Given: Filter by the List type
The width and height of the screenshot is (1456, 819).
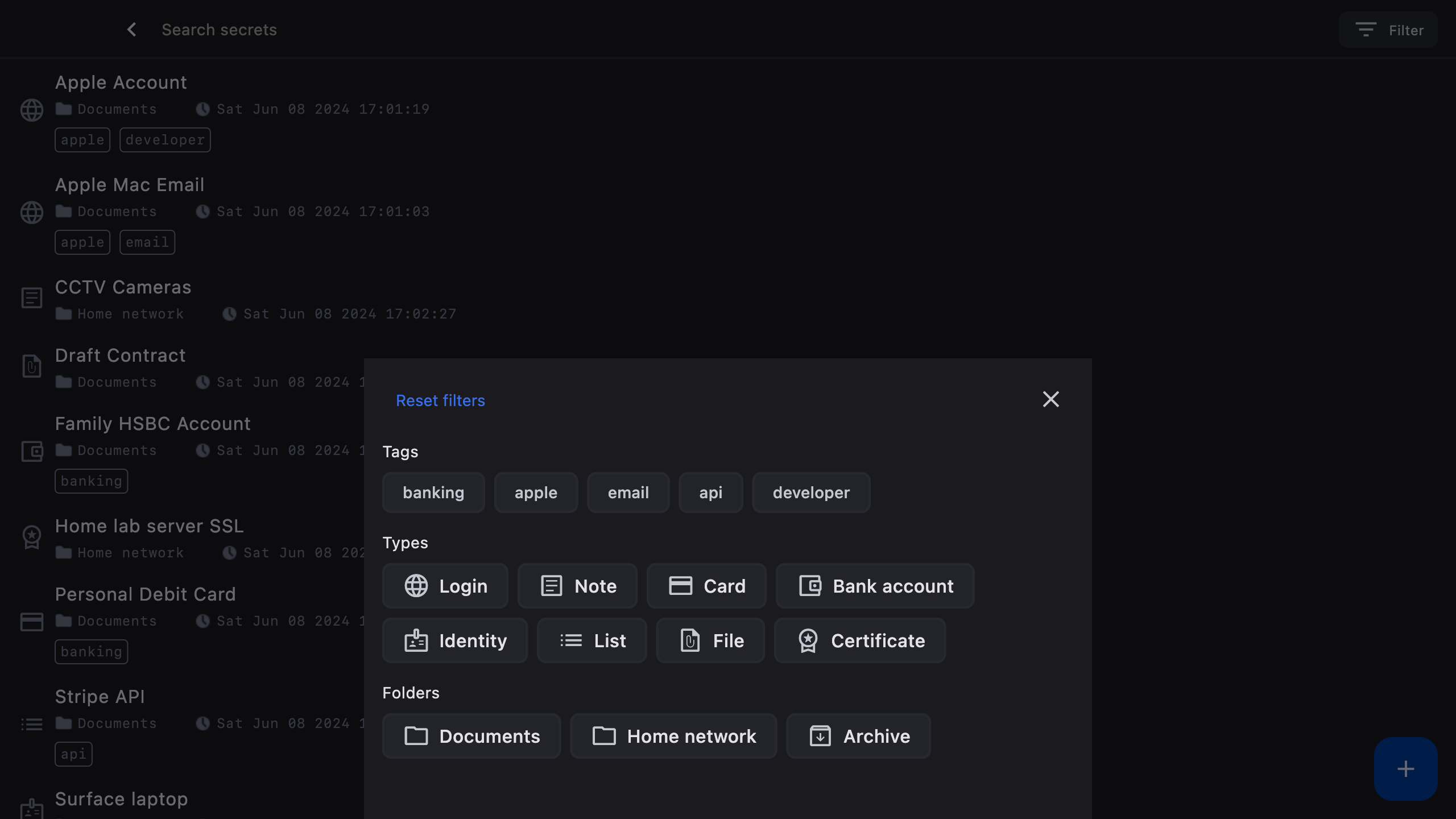Looking at the screenshot, I should point(592,640).
